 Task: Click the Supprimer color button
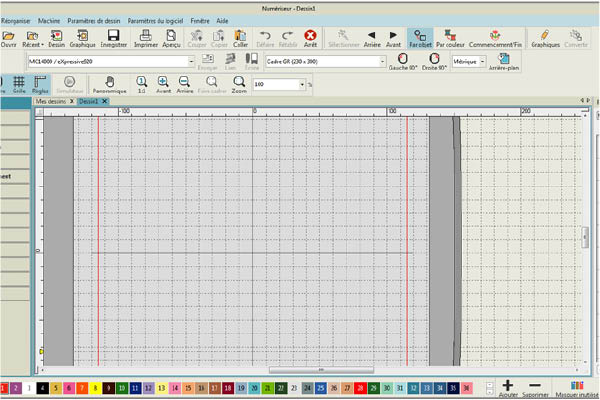tap(535, 387)
